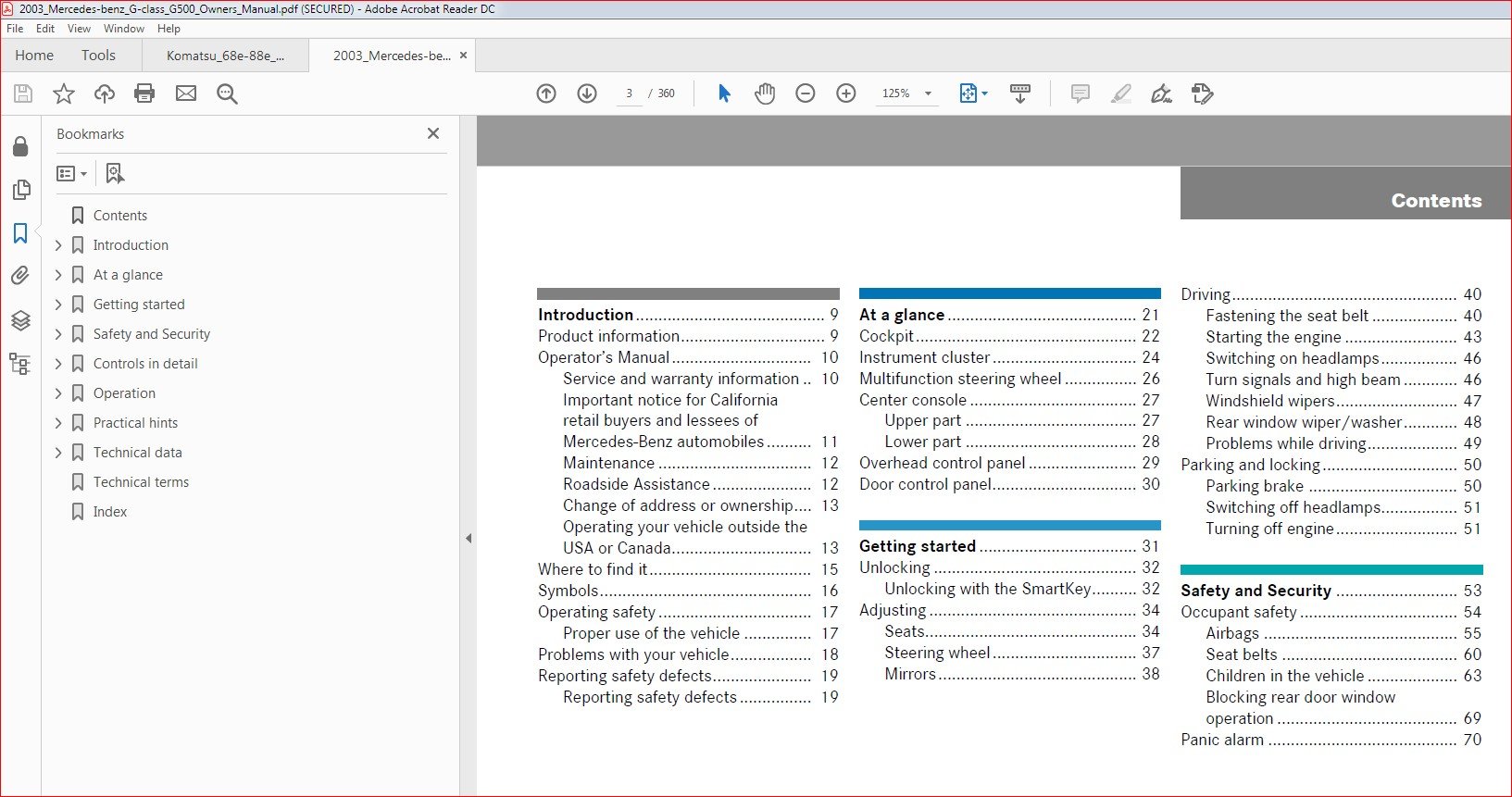Image resolution: width=1512 pixels, height=797 pixels.
Task: Click the Airbags contents entry
Action: point(1343,633)
